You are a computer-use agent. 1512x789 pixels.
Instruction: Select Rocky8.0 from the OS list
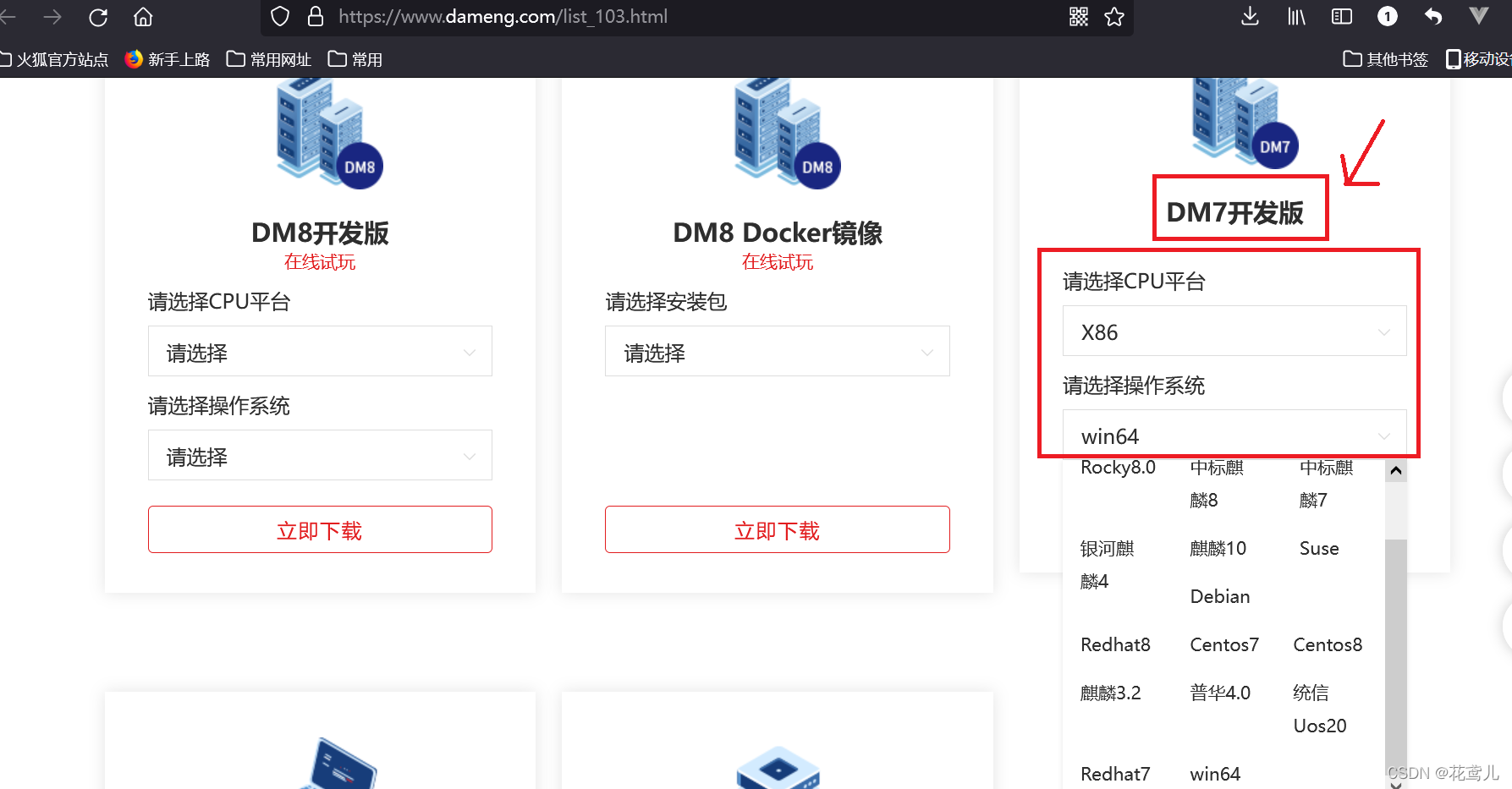pyautogui.click(x=1118, y=468)
